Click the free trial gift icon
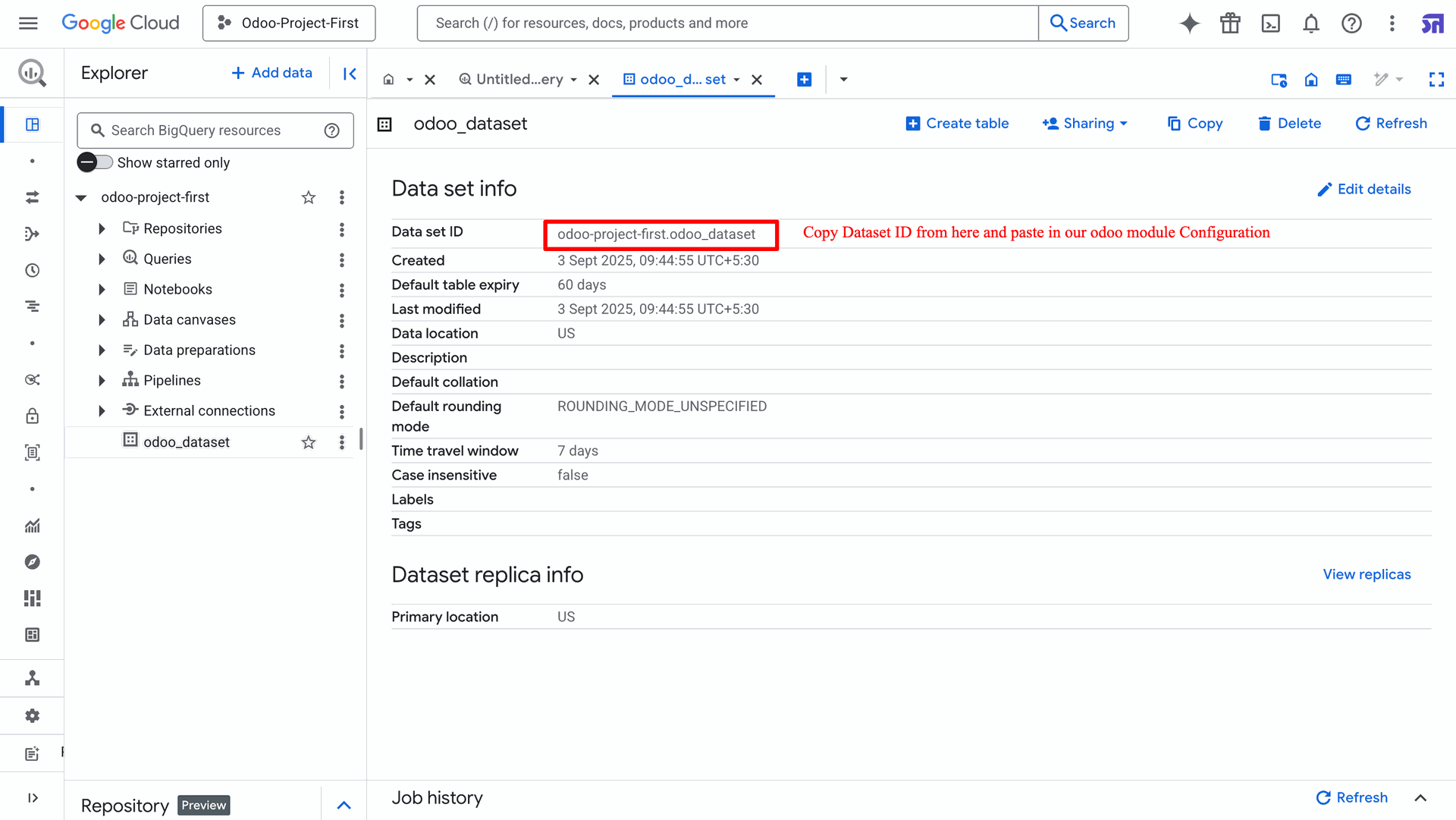1456x820 pixels. tap(1230, 24)
